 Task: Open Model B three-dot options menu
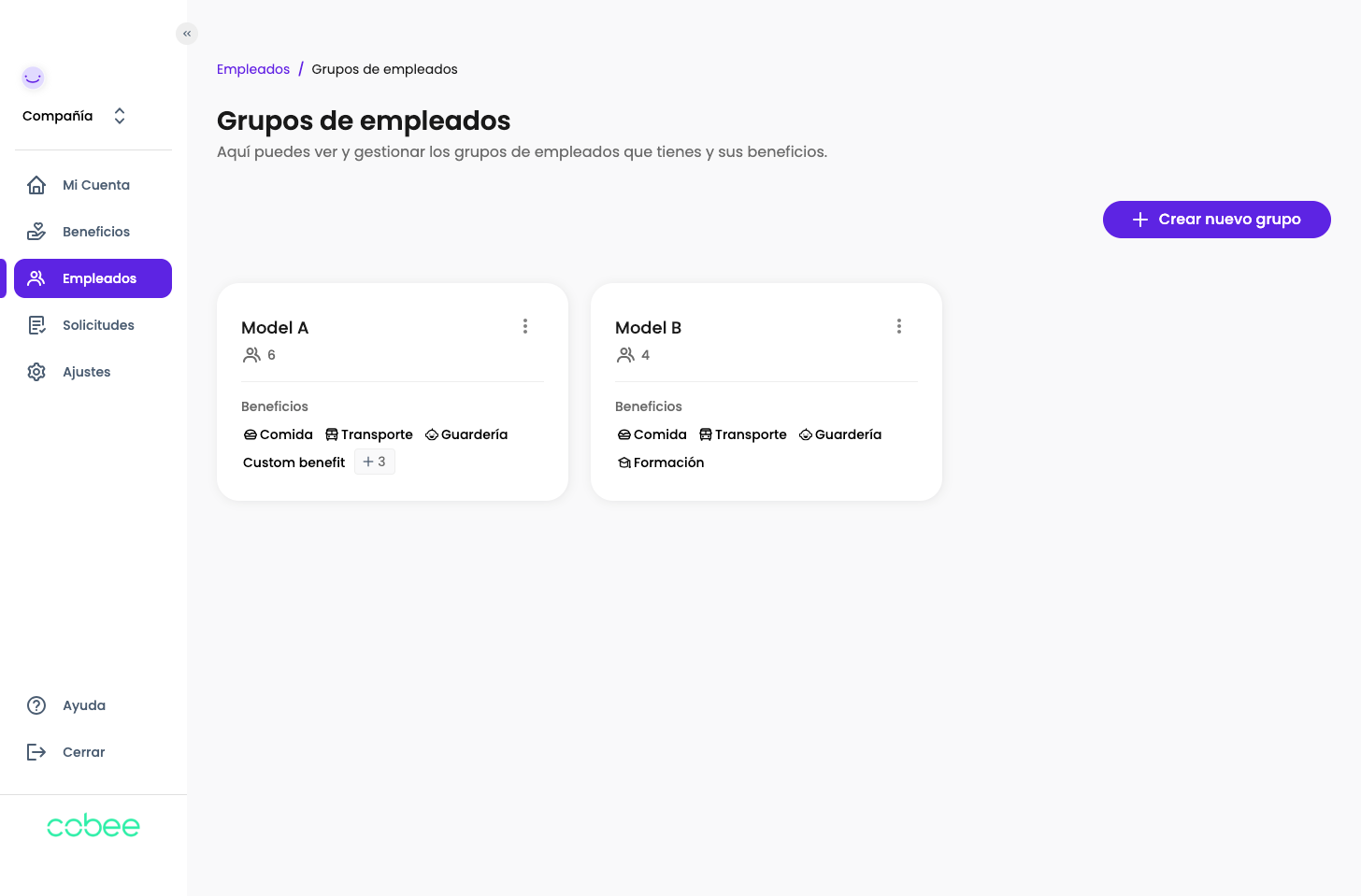[899, 326]
